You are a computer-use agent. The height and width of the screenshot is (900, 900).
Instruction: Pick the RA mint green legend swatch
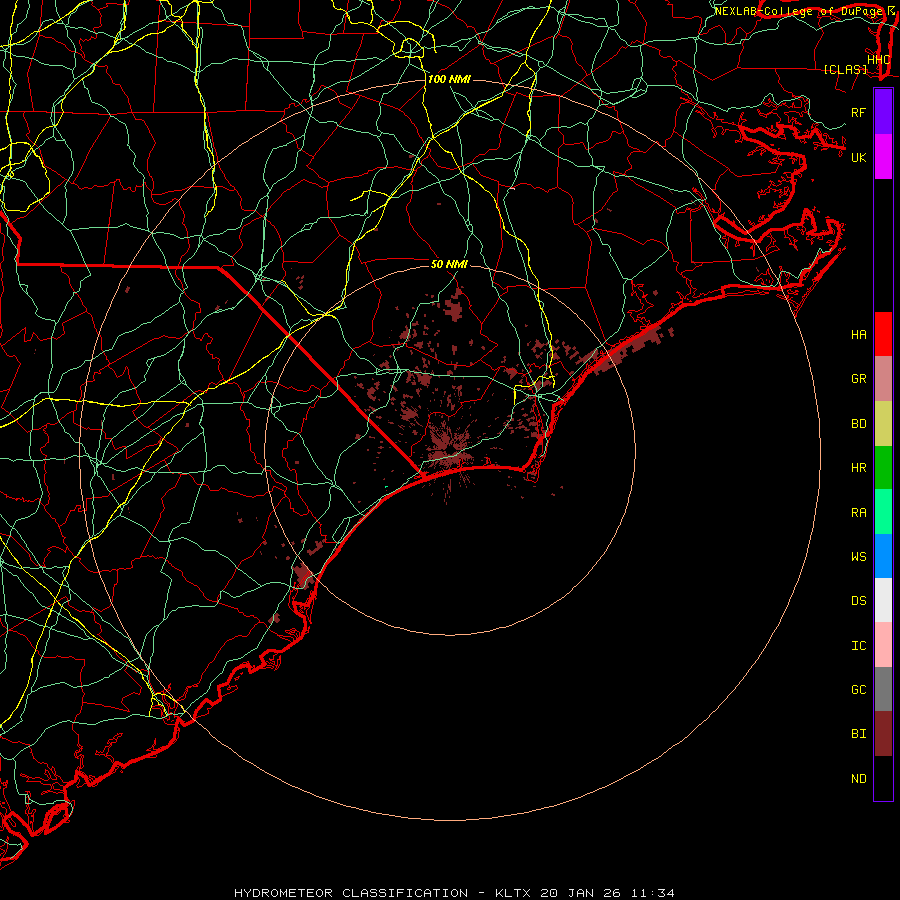coord(883,512)
